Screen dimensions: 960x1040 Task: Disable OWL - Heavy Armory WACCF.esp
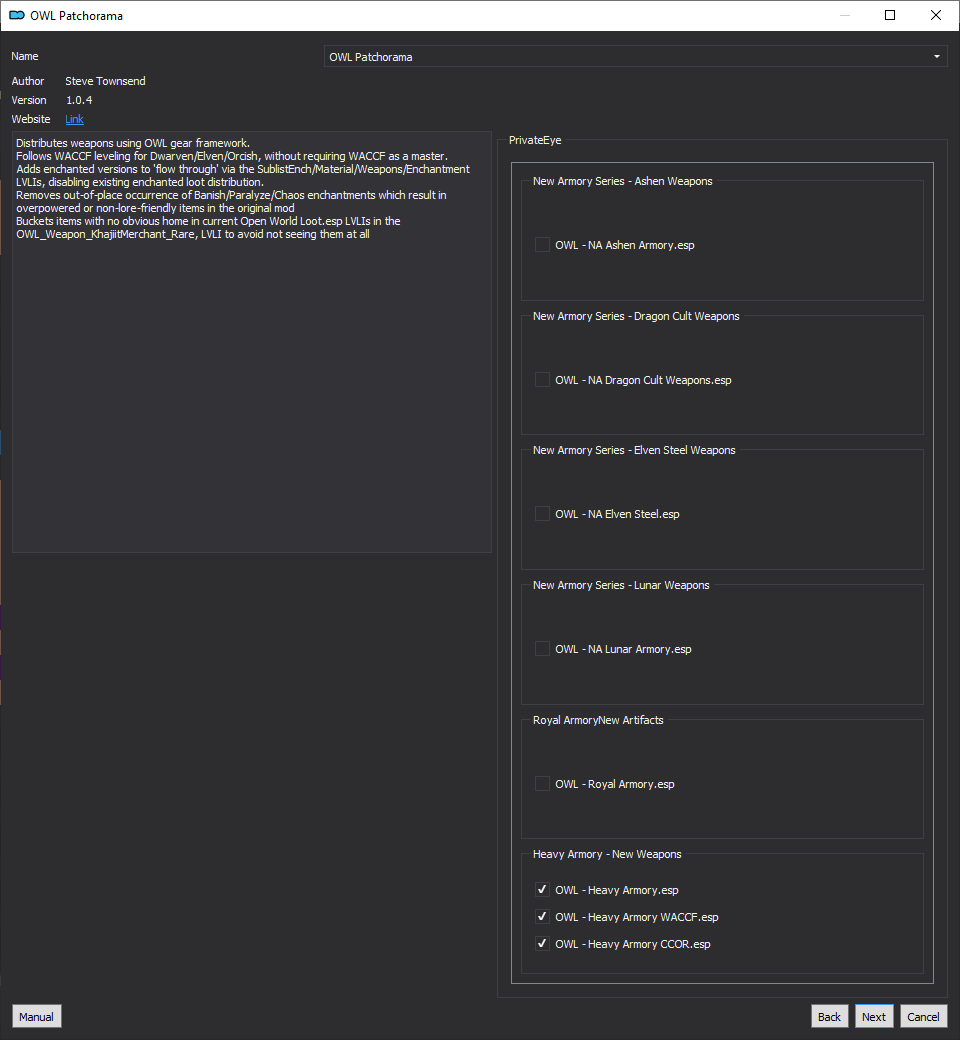(x=542, y=917)
